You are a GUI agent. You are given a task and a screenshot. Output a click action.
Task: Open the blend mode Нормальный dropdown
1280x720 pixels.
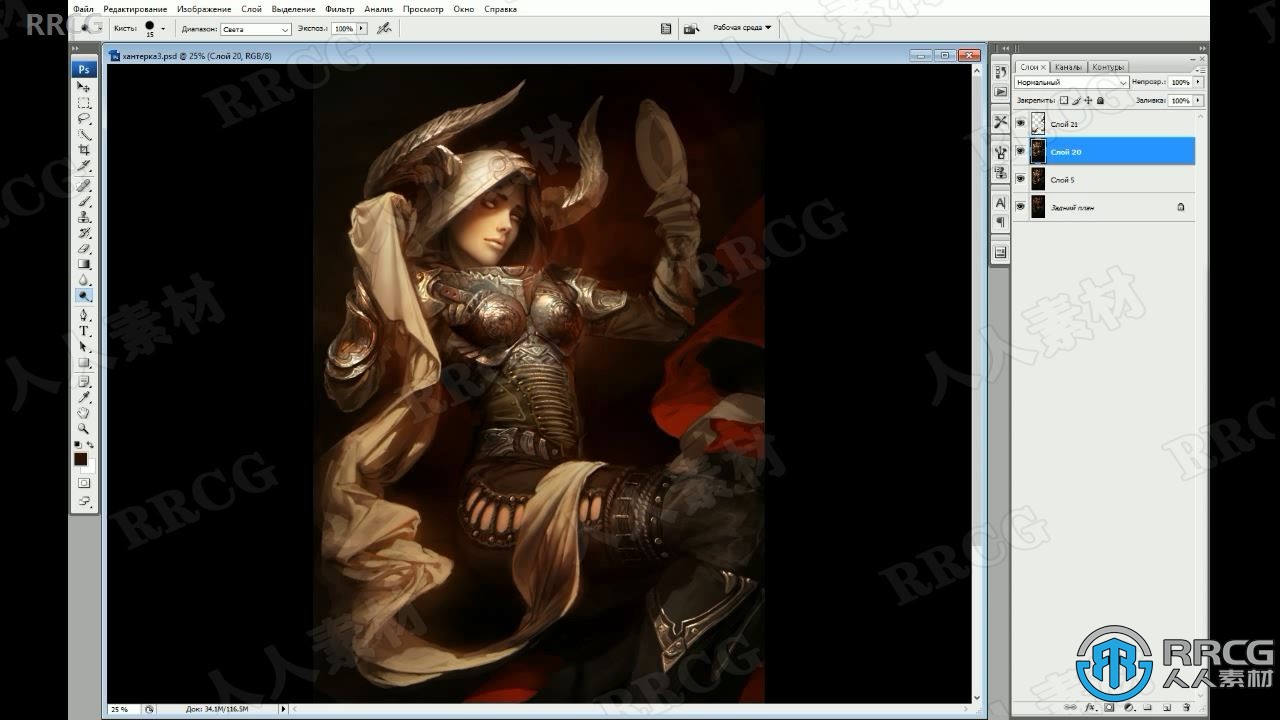(x=1072, y=82)
